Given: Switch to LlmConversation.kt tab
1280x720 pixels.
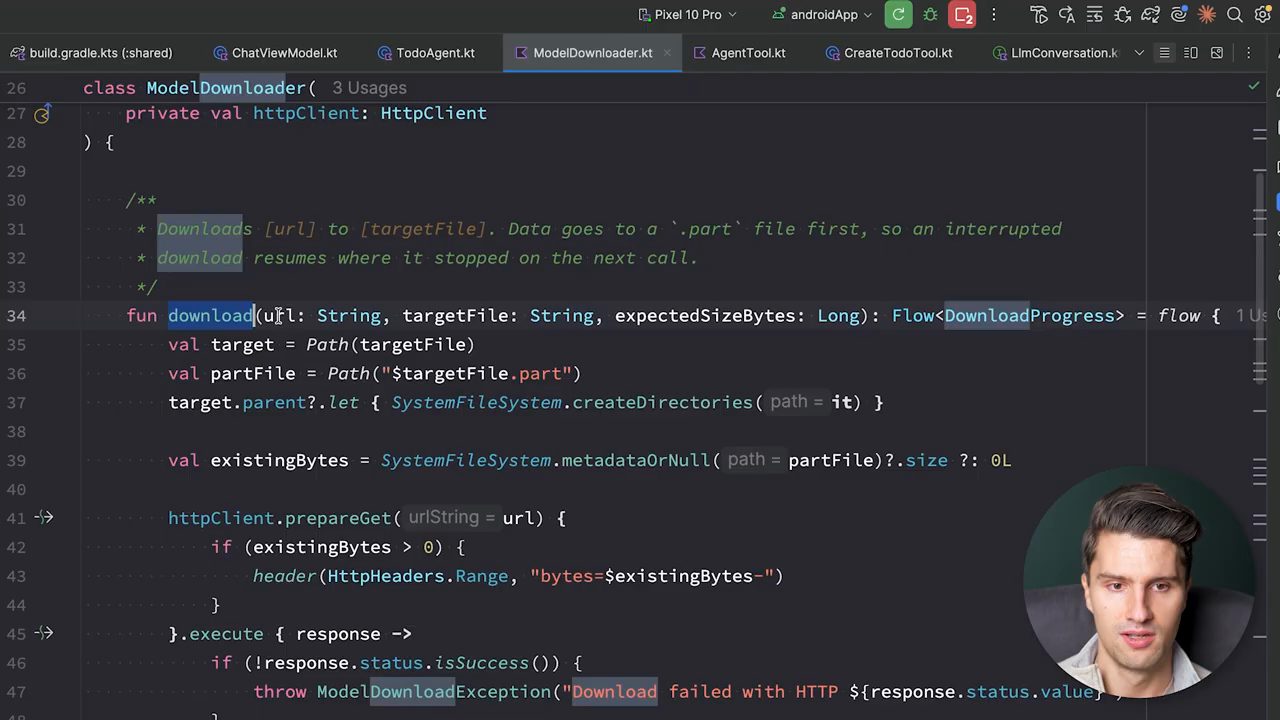Looking at the screenshot, I should (1056, 53).
